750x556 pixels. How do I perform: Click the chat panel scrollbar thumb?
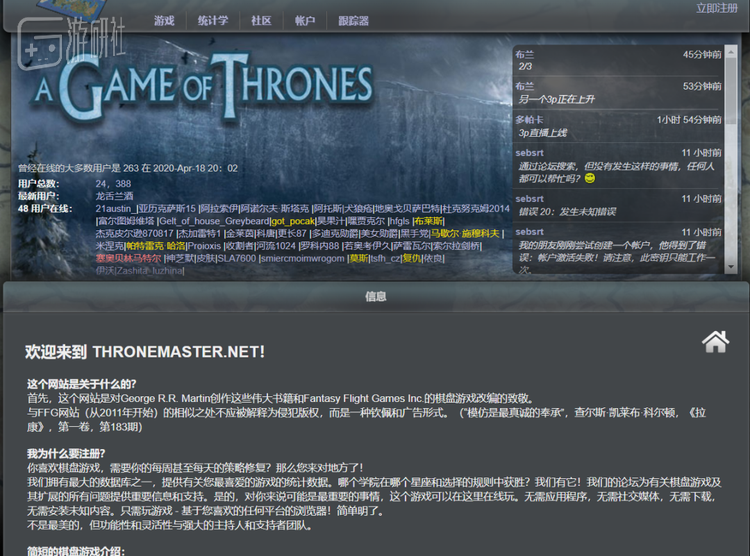point(731,91)
